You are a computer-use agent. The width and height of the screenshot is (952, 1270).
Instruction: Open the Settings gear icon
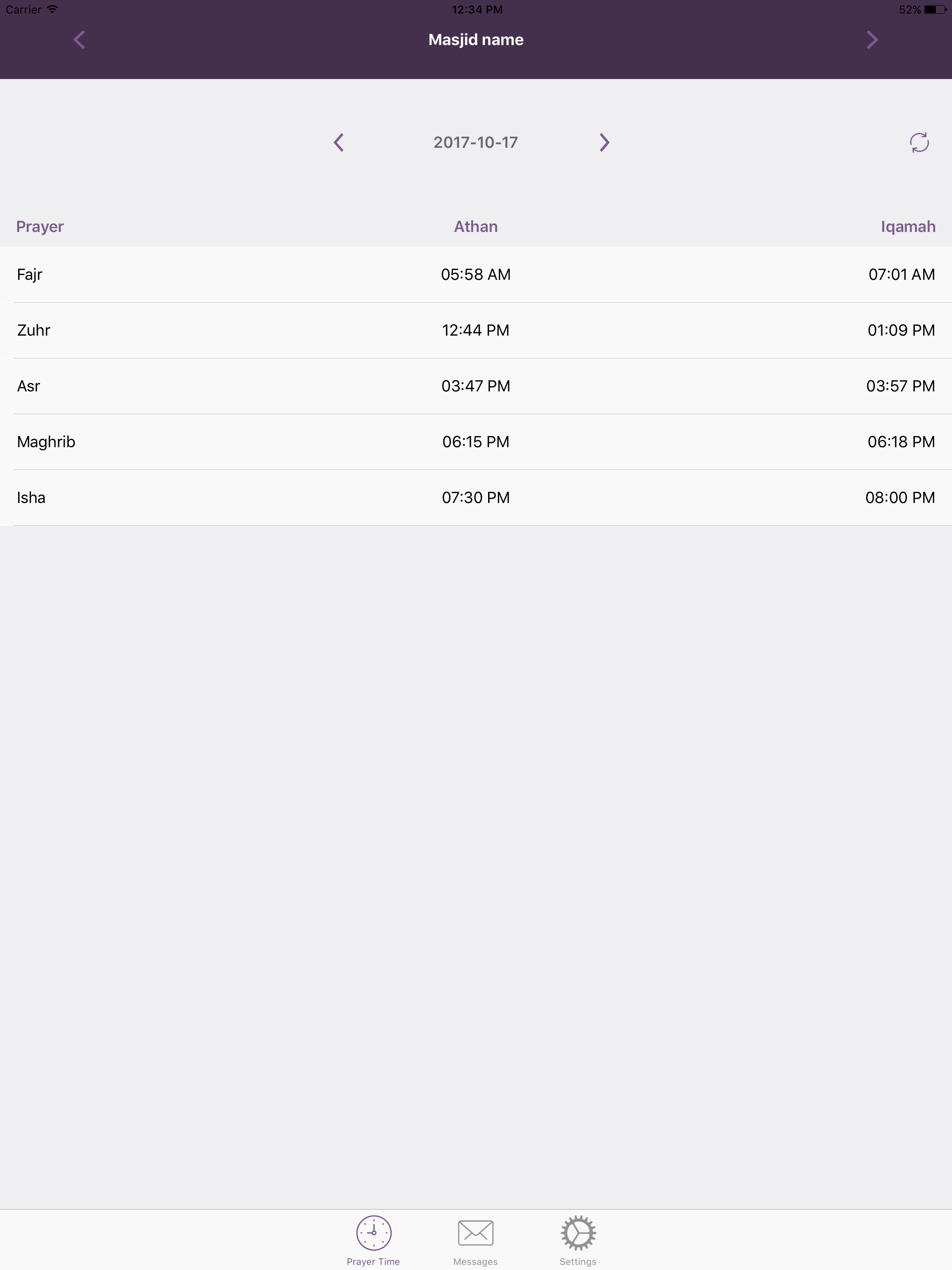578,1233
